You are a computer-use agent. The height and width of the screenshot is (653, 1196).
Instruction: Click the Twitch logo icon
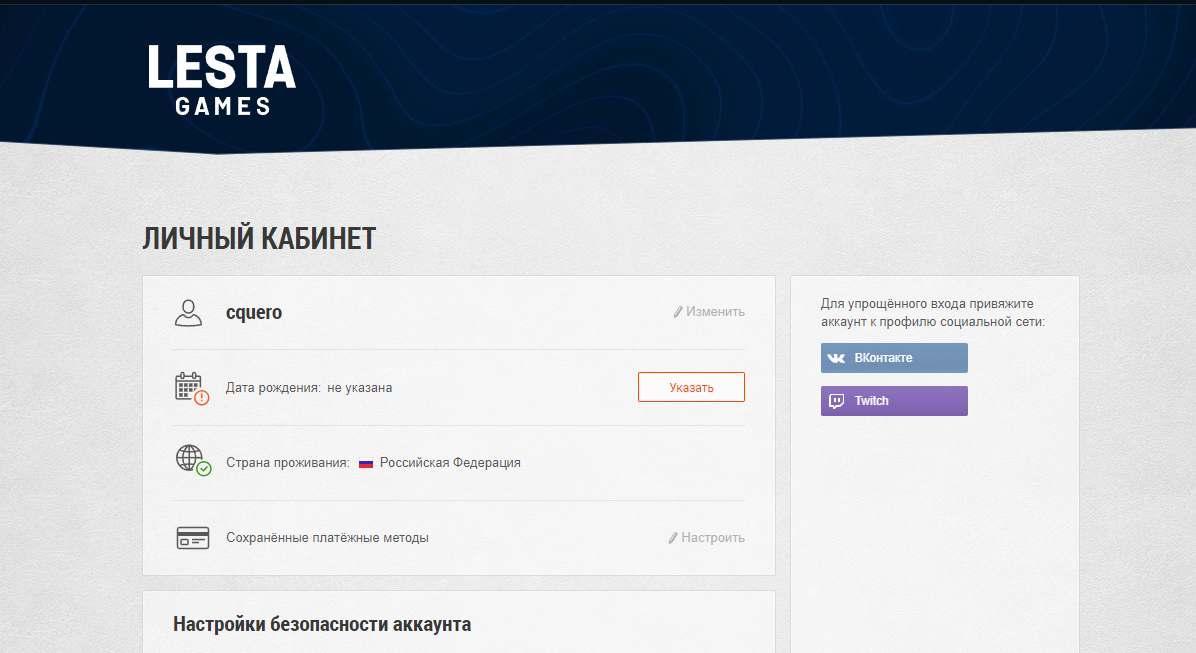pos(836,401)
